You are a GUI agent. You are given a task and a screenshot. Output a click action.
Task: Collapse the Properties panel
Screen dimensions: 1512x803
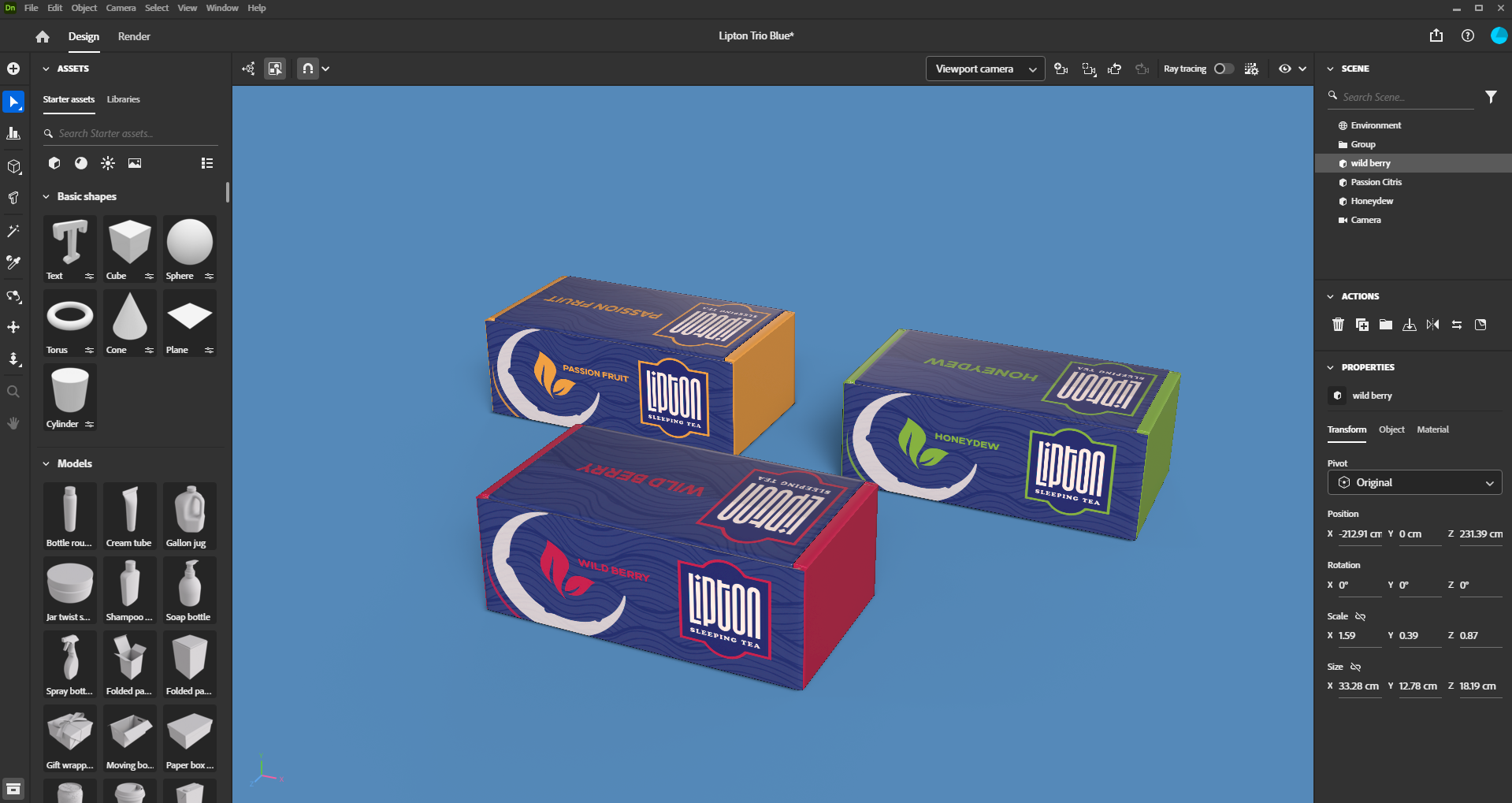[x=1331, y=367]
